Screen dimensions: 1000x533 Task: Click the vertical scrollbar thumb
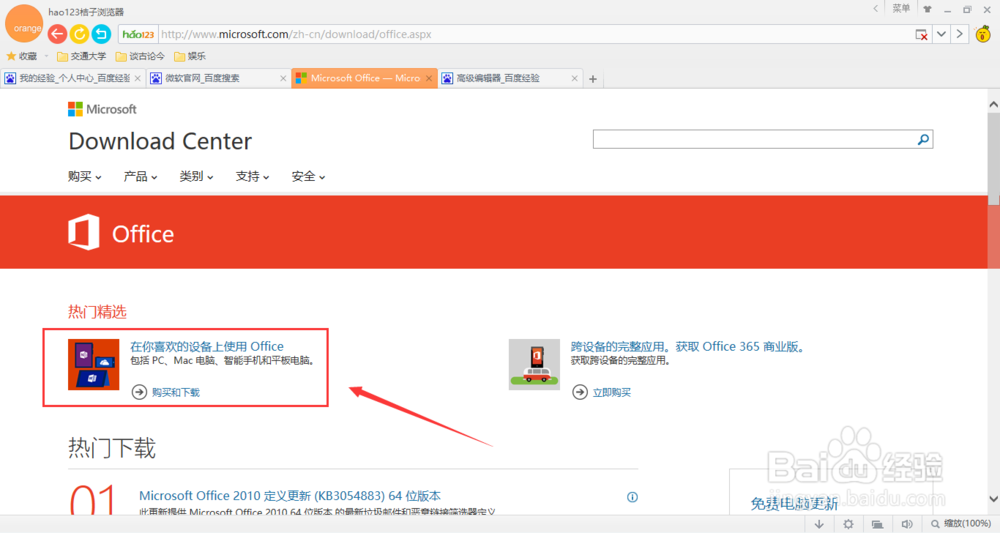(x=994, y=159)
